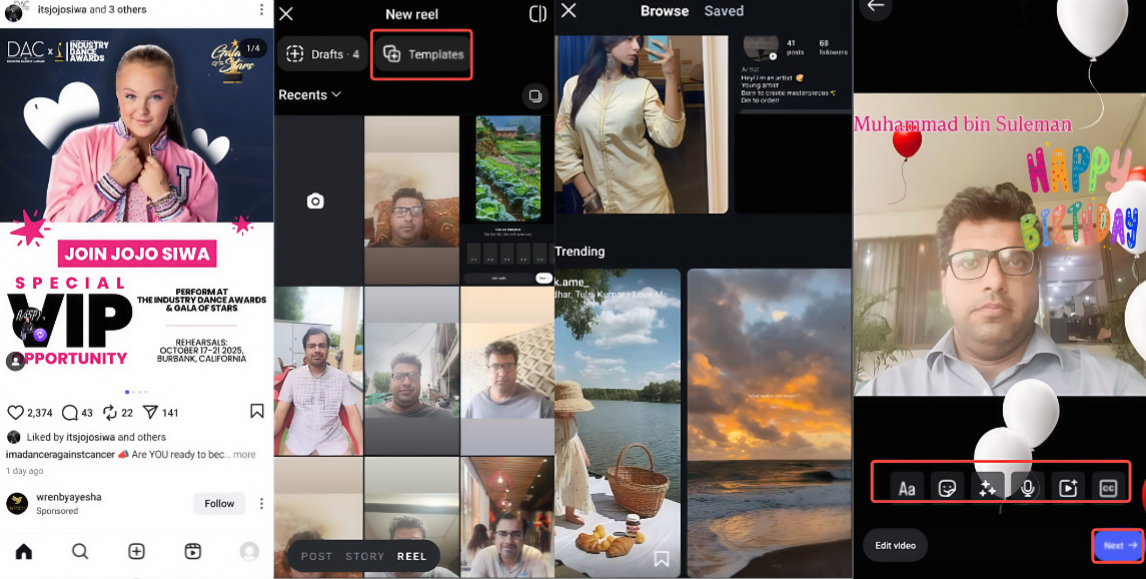Go to Home tab in bottom navigation
This screenshot has height=579, width=1146.
click(x=24, y=551)
